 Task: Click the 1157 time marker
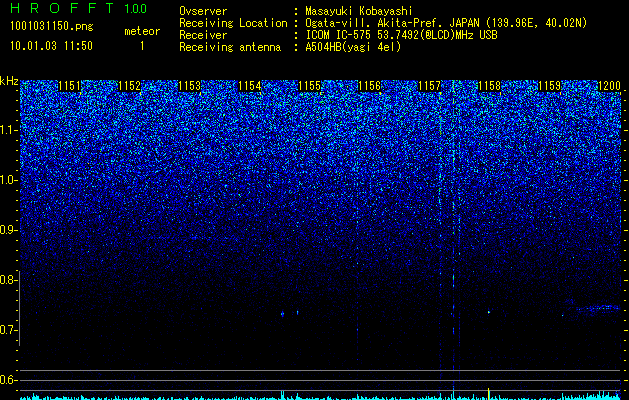coord(429,86)
